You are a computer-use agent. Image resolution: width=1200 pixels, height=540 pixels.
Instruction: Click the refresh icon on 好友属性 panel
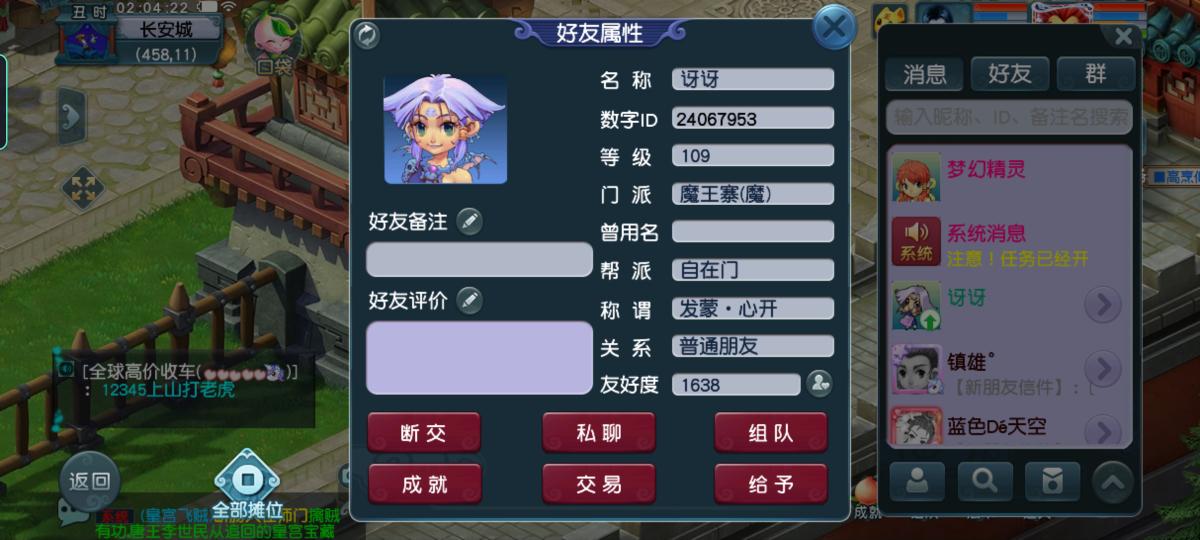click(367, 35)
